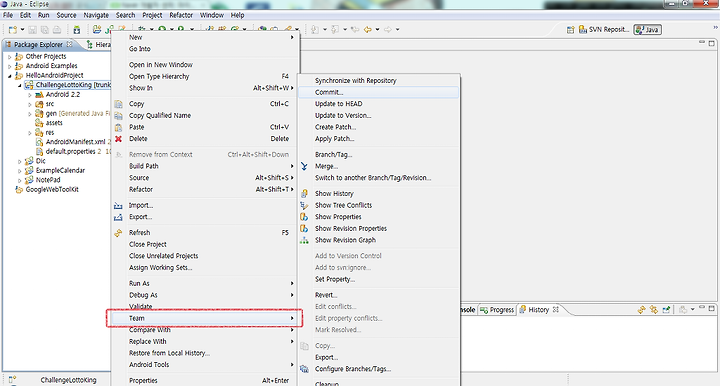Select the Java perspective button
720x386 pixels.
click(x=647, y=30)
